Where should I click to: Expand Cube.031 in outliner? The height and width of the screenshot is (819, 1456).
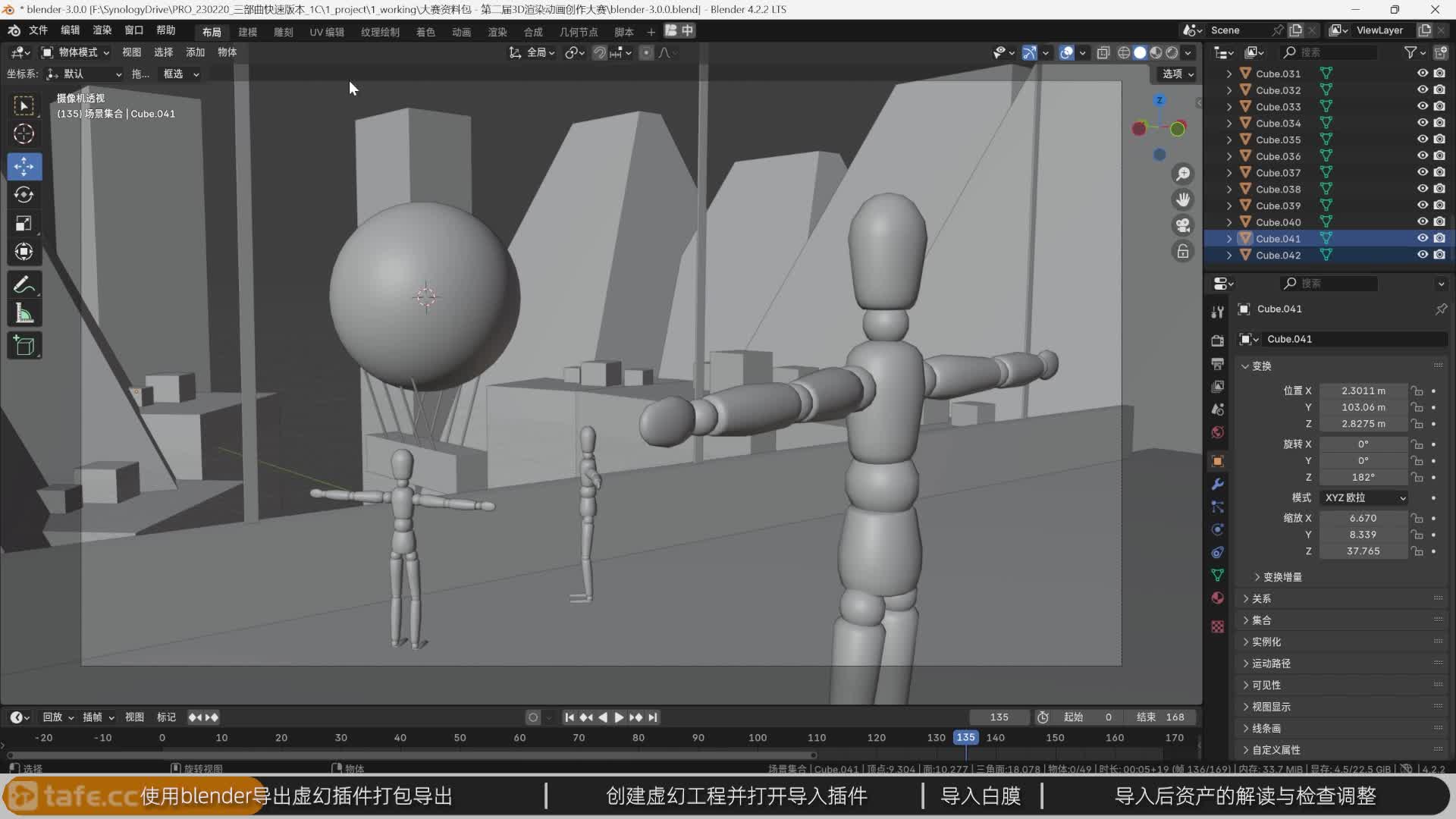pos(1228,74)
